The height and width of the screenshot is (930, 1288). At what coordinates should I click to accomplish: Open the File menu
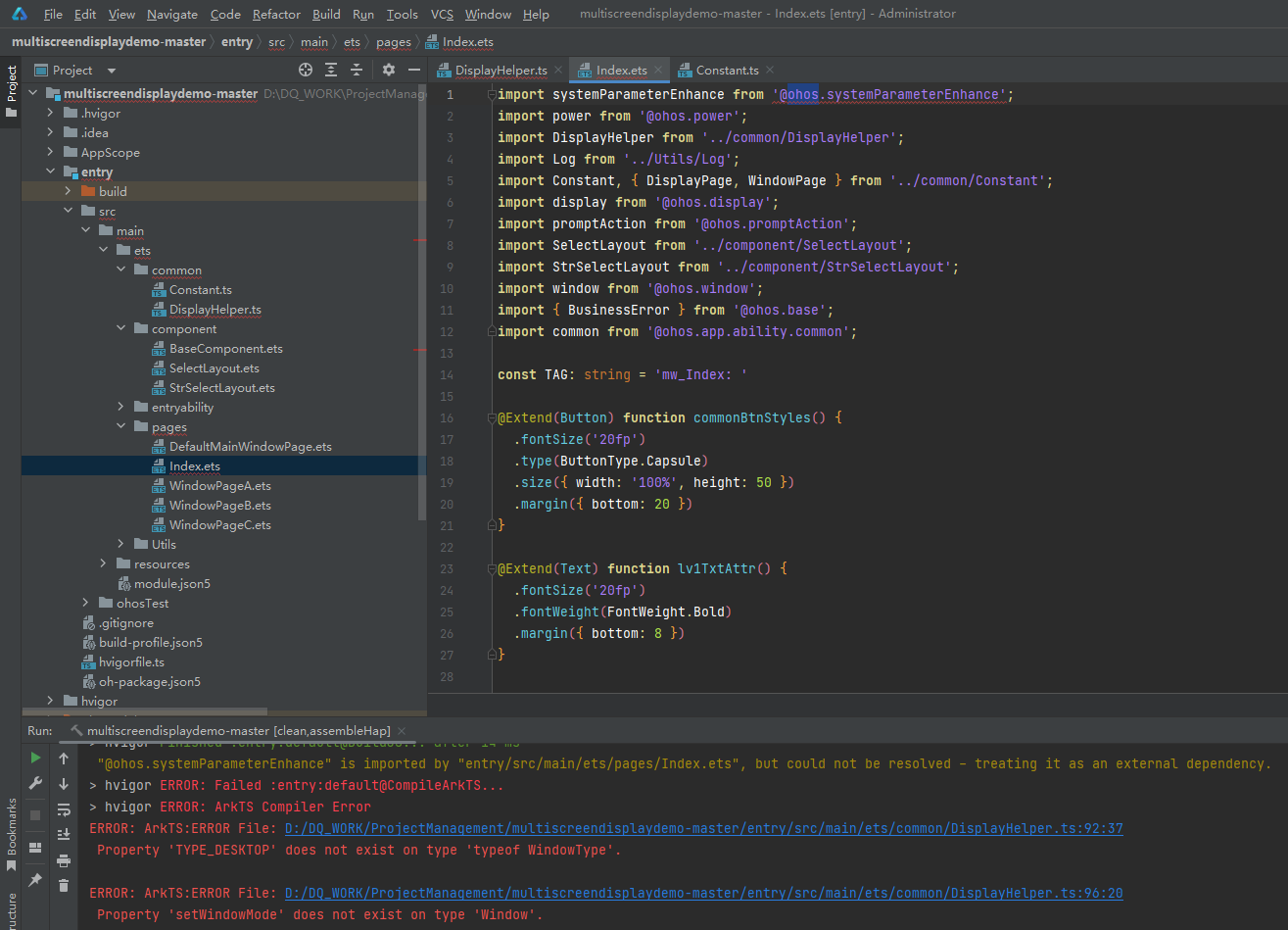tap(53, 14)
